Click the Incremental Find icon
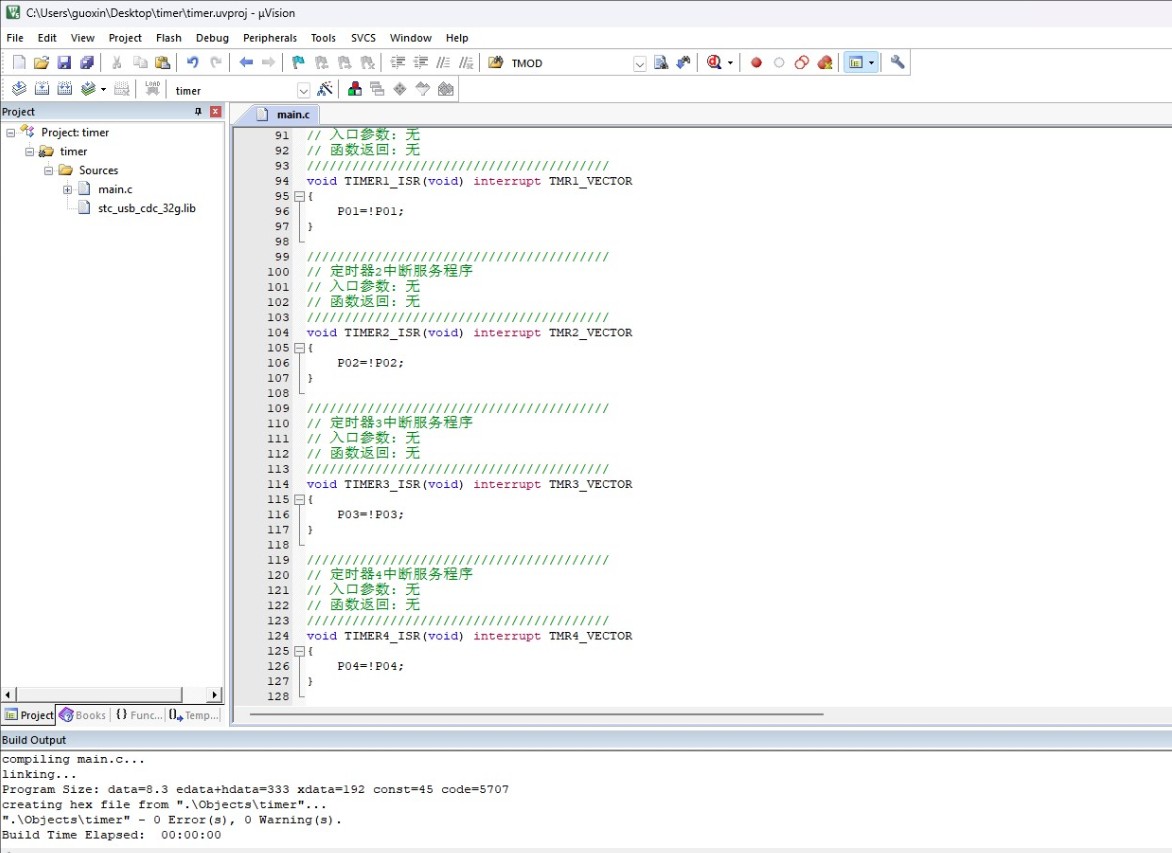 (683, 63)
